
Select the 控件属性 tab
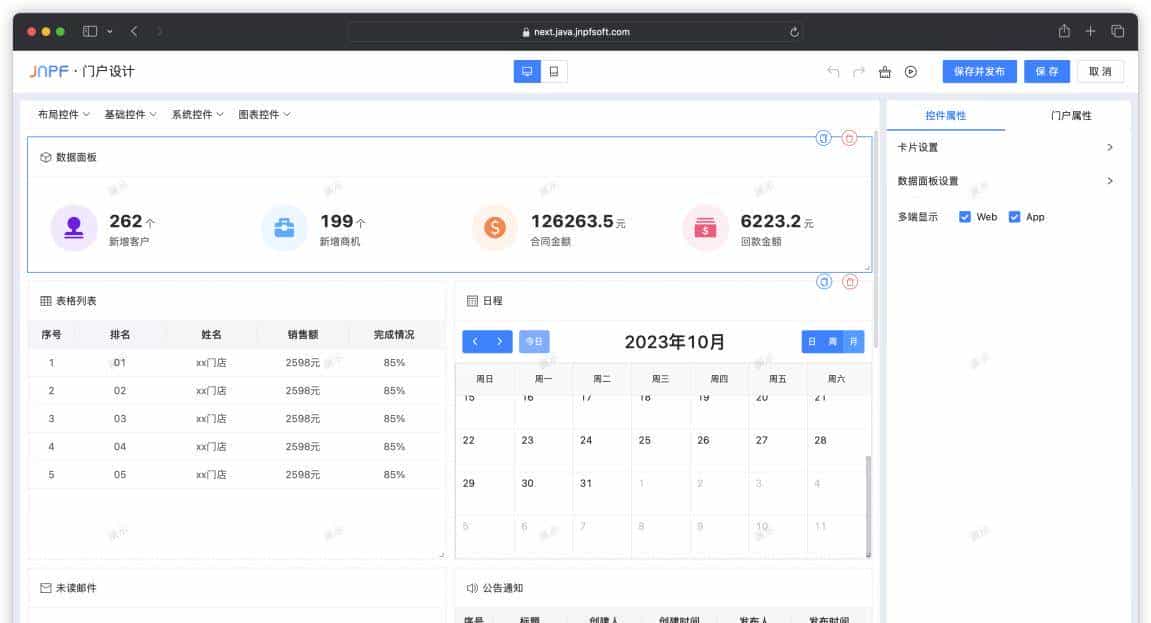click(945, 116)
